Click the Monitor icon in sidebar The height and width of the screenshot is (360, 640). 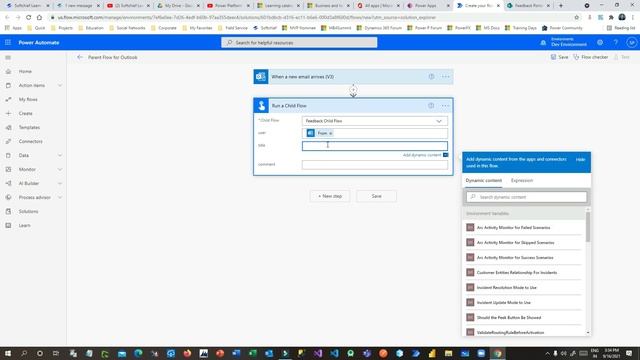pyautogui.click(x=8, y=169)
